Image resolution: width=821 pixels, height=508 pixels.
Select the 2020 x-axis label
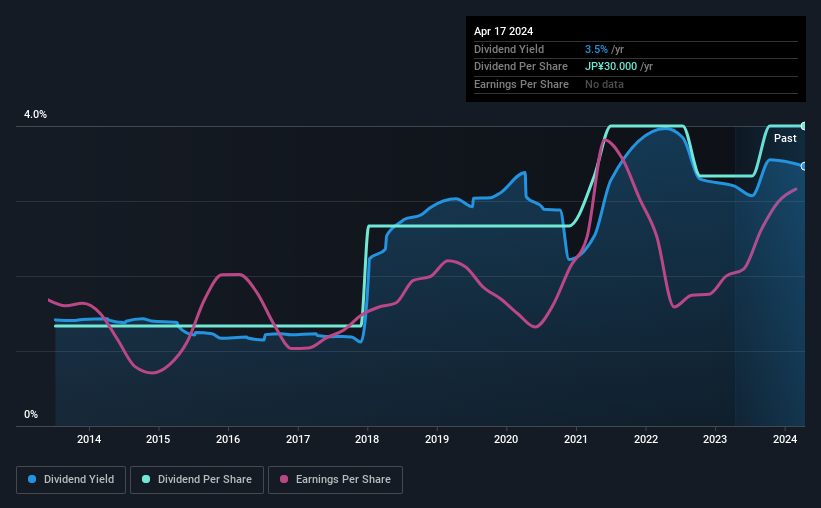click(506, 439)
